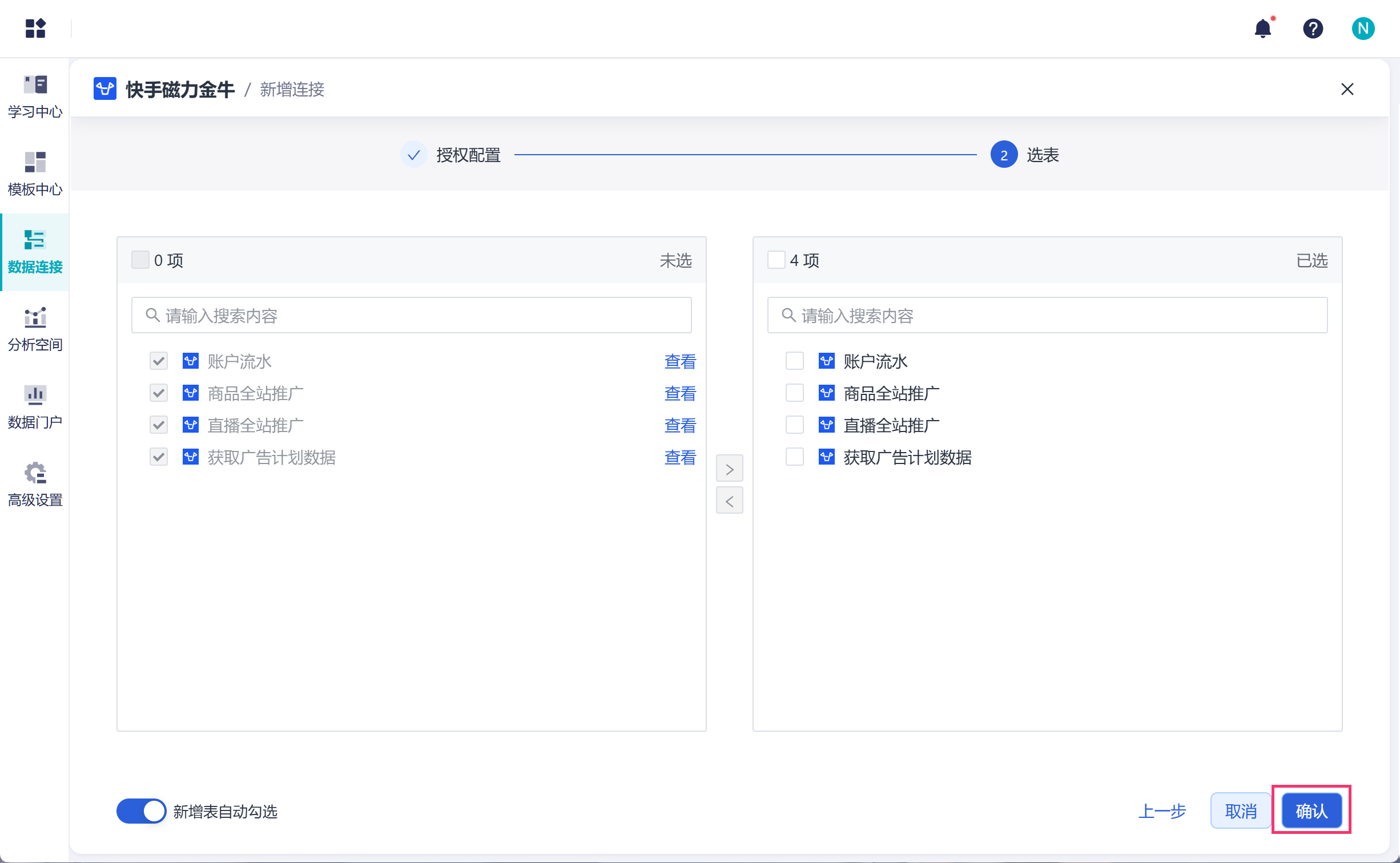Click table icon beside 商品全站推广 in 未选 list

191,393
